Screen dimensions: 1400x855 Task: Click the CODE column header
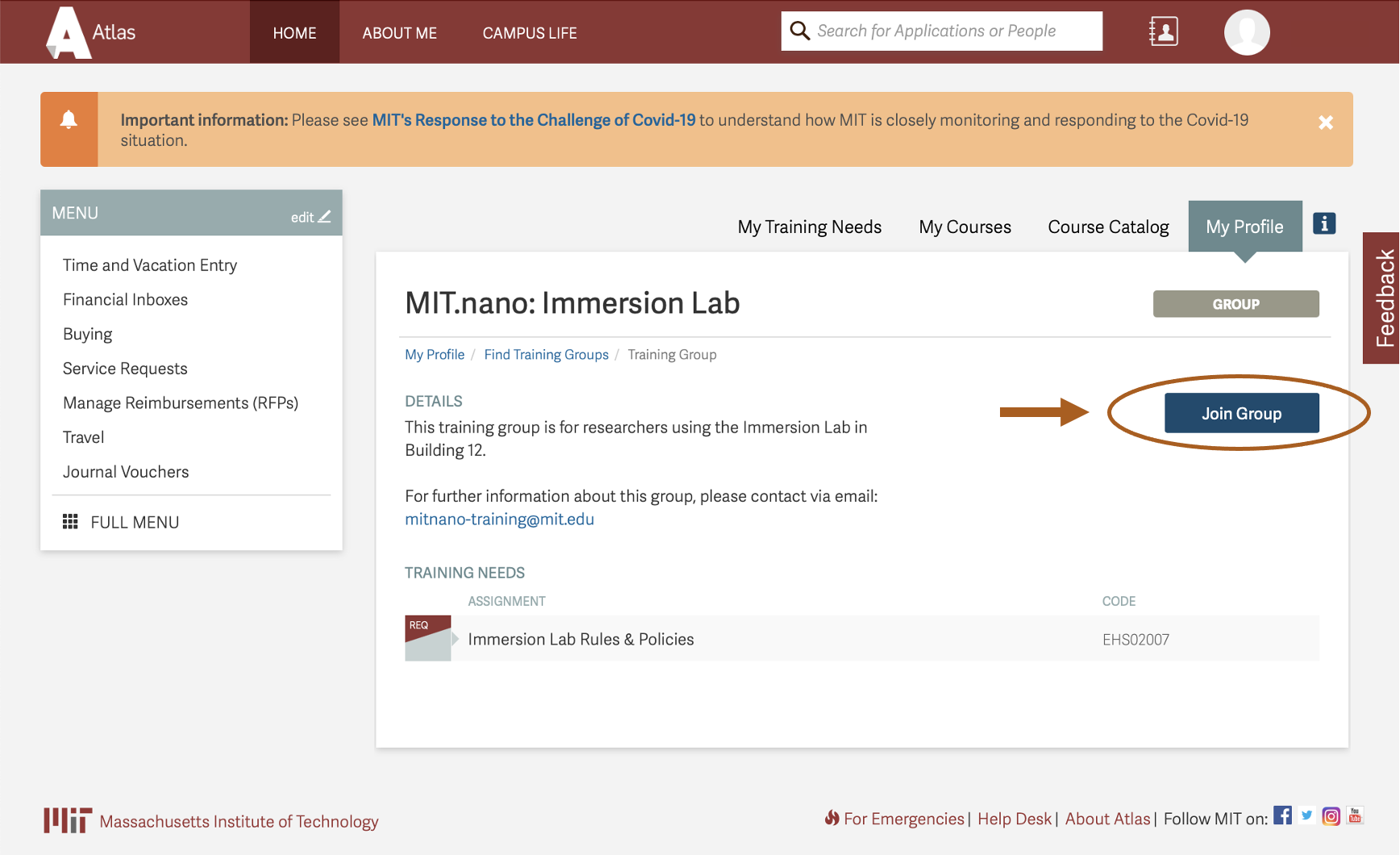[1119, 601]
